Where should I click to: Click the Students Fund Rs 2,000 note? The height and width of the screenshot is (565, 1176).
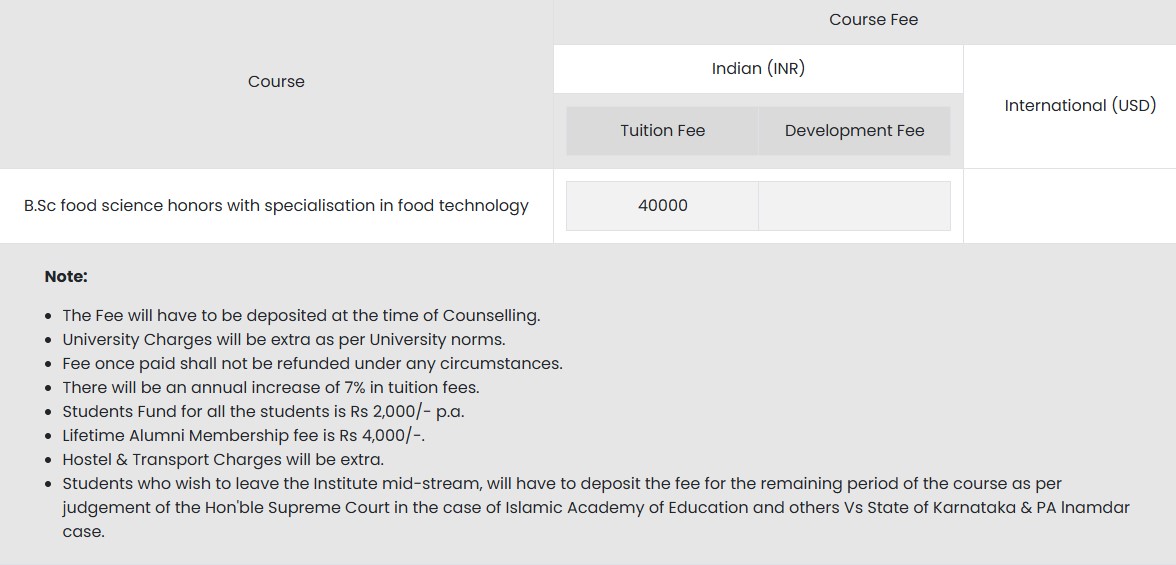(x=263, y=412)
